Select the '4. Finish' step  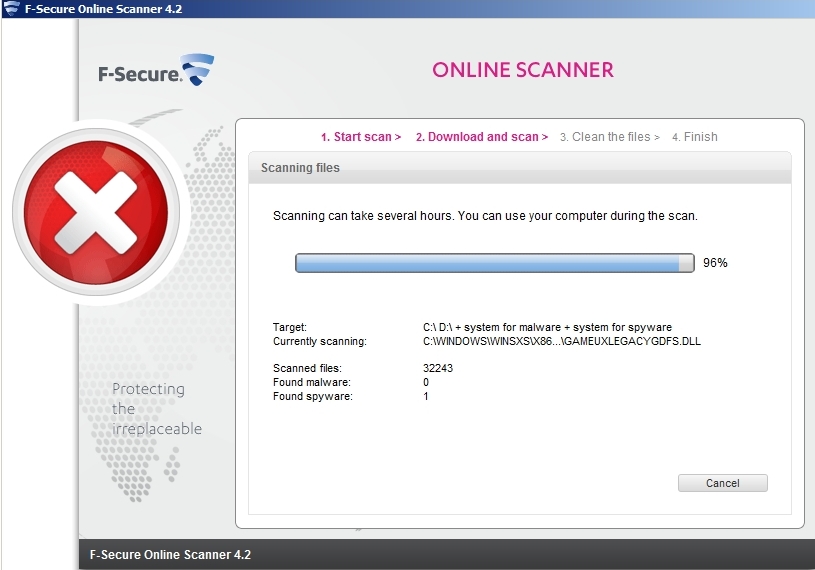pos(694,137)
